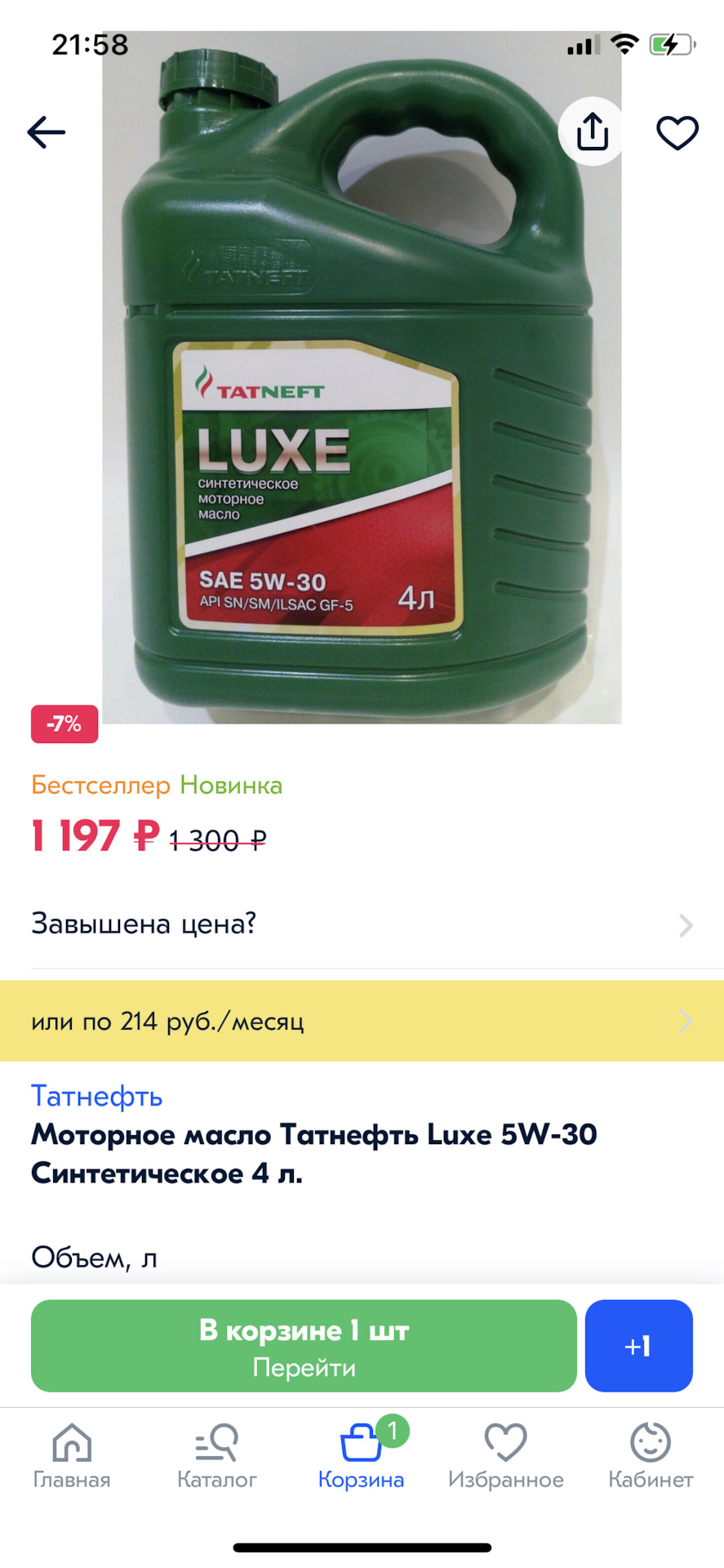
Task: Expand the Завышена цена? row chevron
Action: (x=686, y=925)
